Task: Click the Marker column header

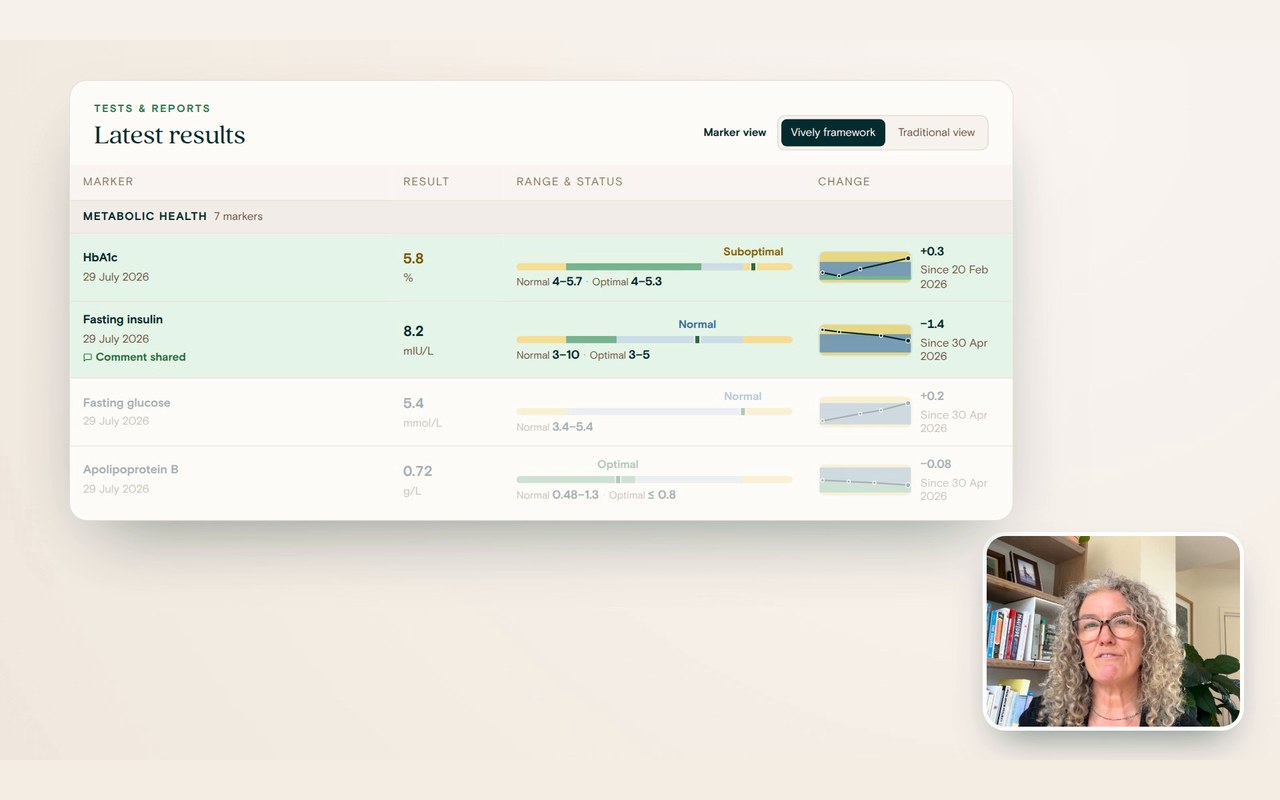Action: [108, 182]
